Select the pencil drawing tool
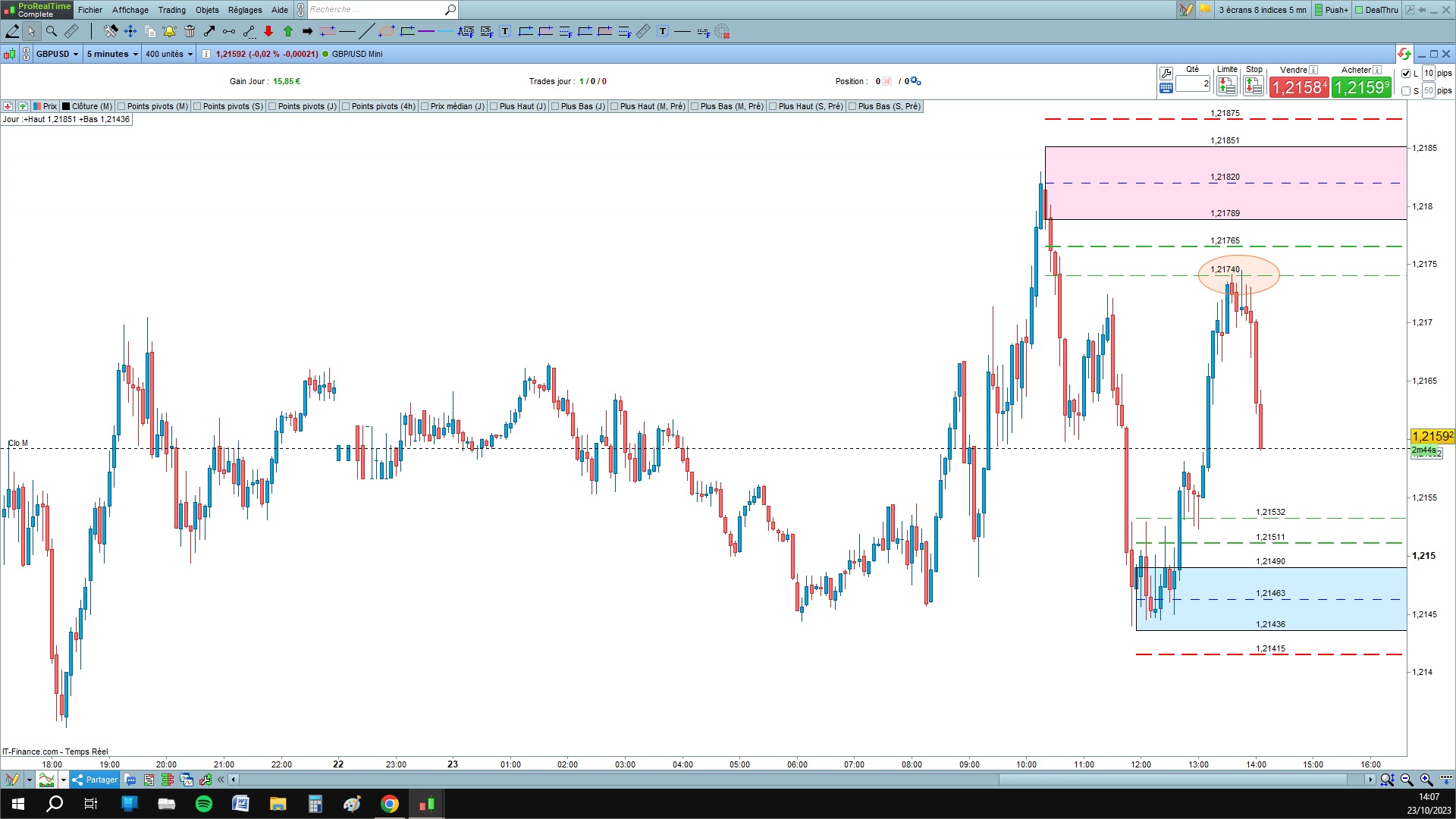Screen dimensions: 1456x819 point(12,31)
